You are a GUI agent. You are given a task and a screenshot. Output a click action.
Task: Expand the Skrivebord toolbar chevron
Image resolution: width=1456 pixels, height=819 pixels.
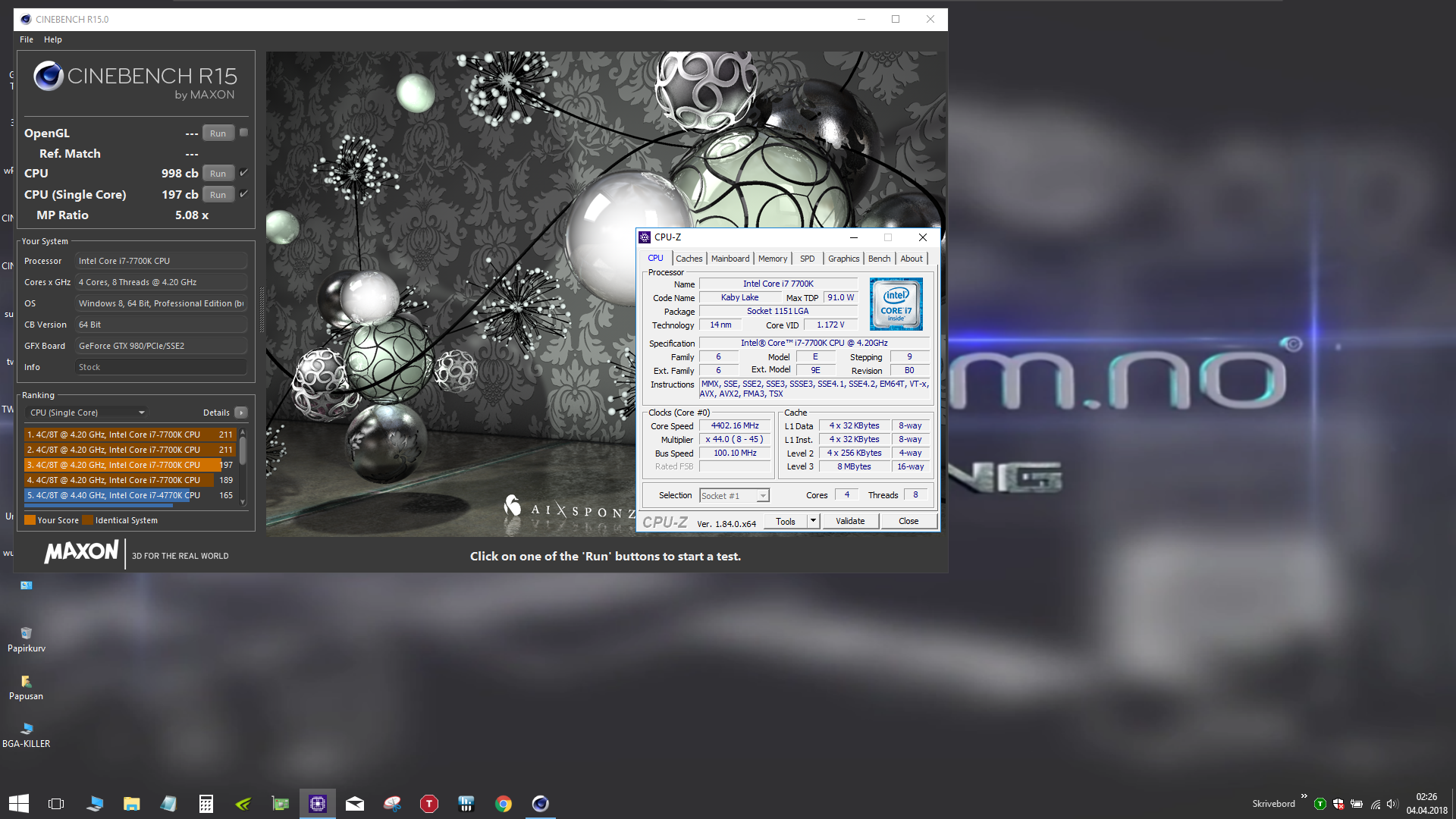[x=1304, y=796]
